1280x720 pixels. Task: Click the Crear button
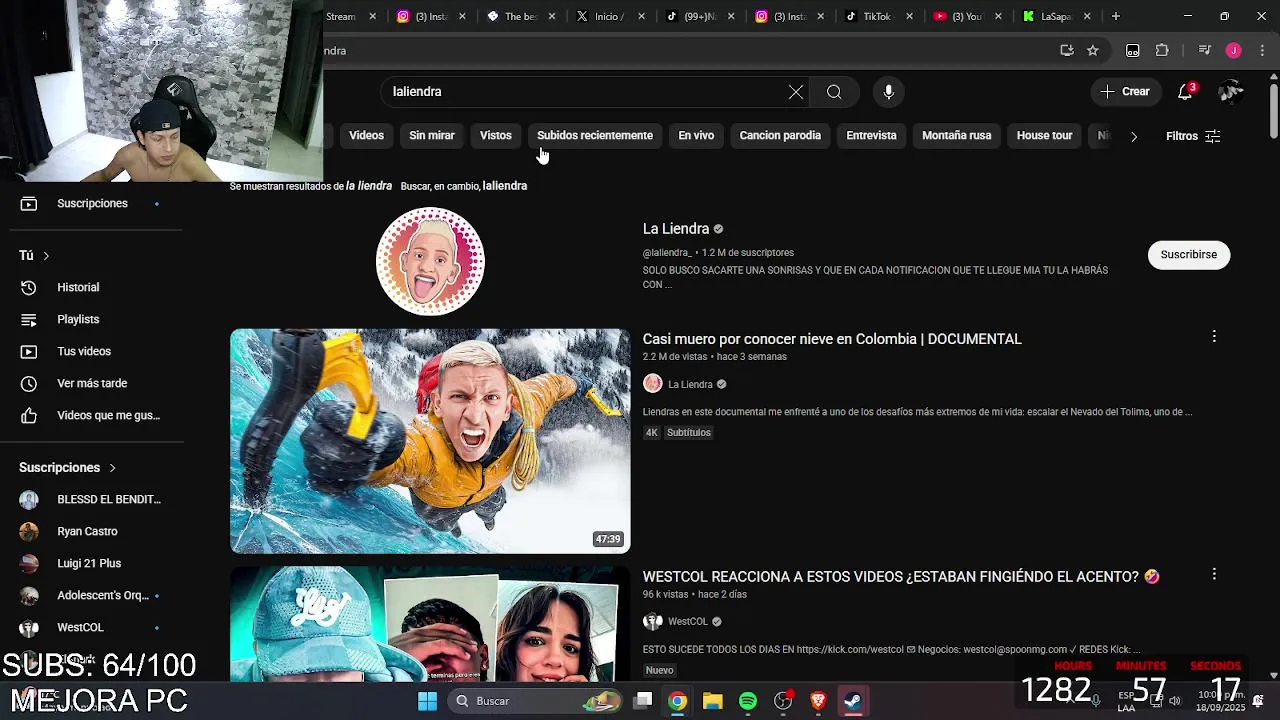coord(1126,92)
